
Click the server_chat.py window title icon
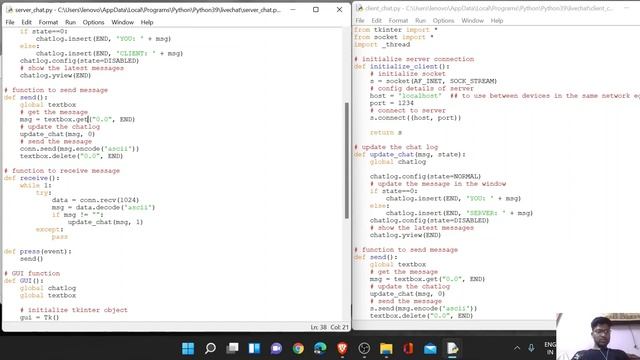tap(9, 9)
